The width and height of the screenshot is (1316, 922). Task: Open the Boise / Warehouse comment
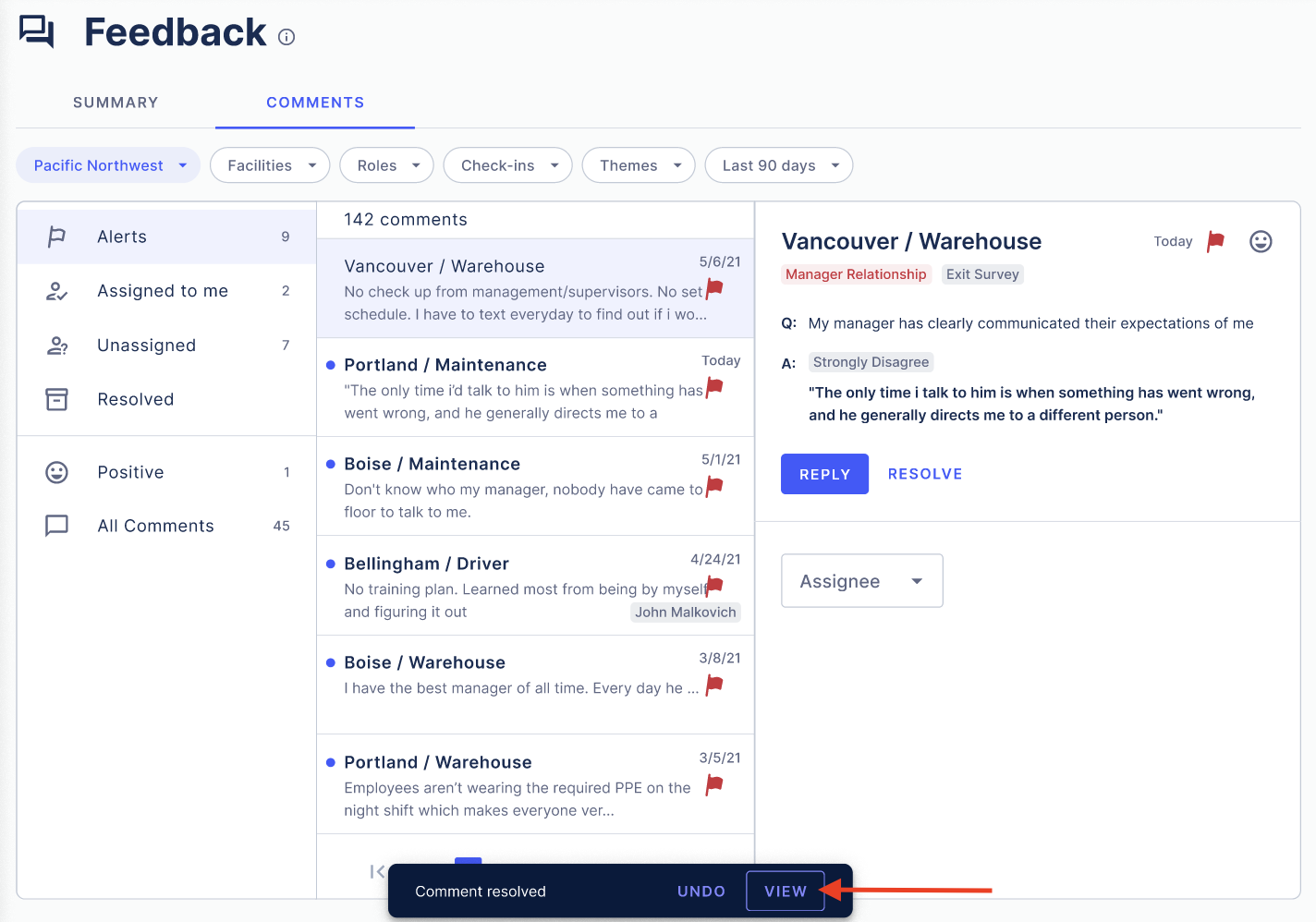(x=535, y=685)
